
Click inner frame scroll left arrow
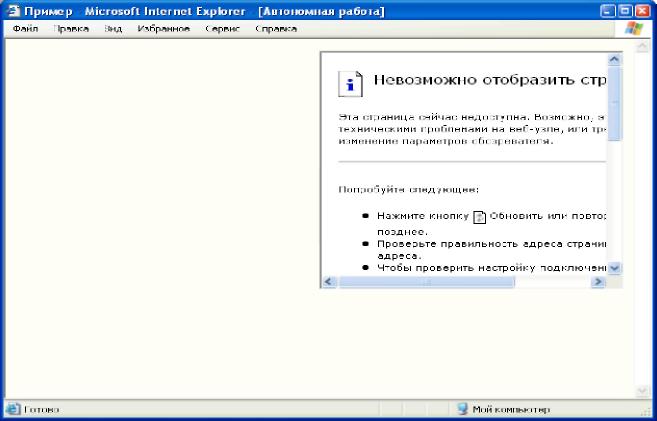tap(328, 282)
